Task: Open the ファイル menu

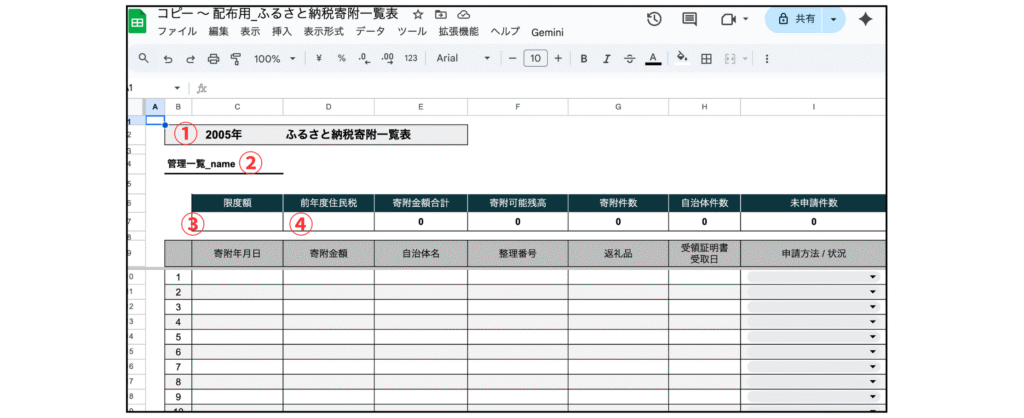Action: pos(177,32)
